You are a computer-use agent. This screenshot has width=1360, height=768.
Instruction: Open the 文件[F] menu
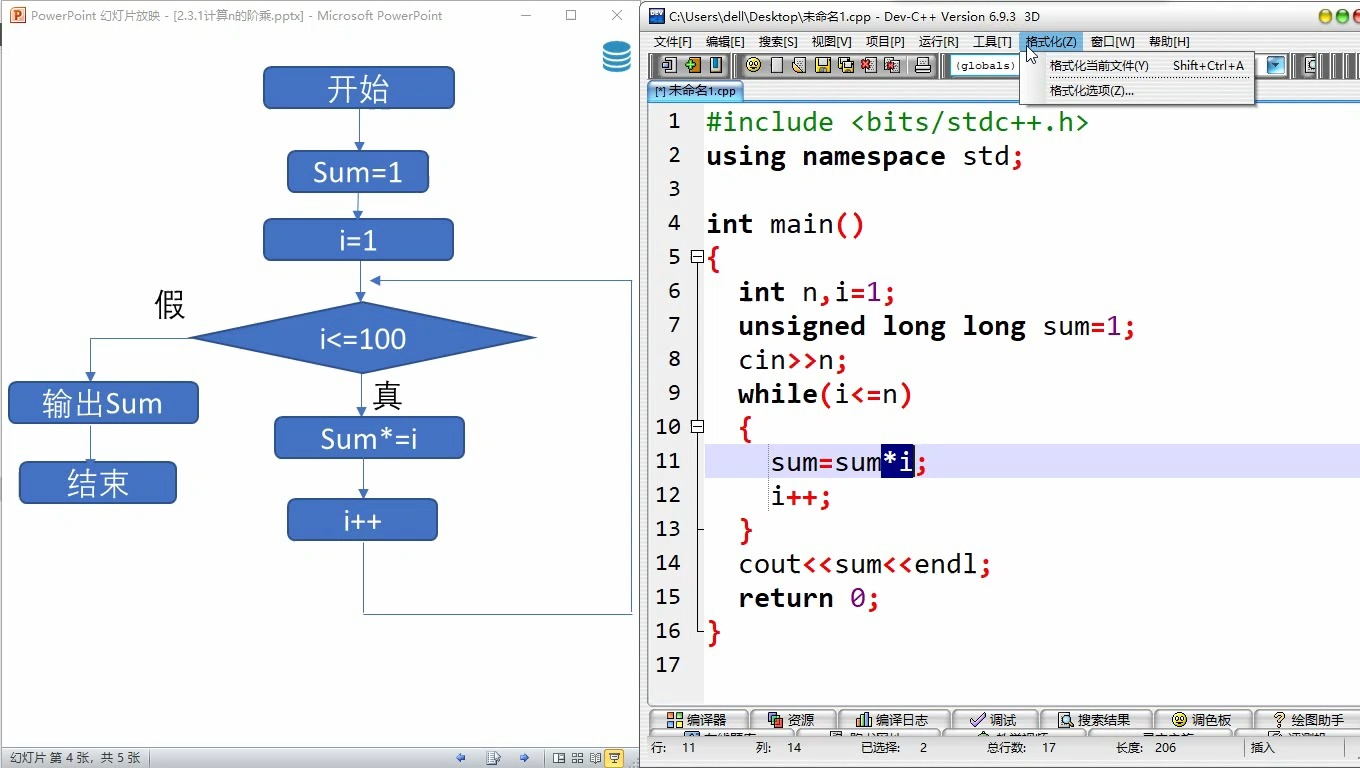click(x=673, y=42)
